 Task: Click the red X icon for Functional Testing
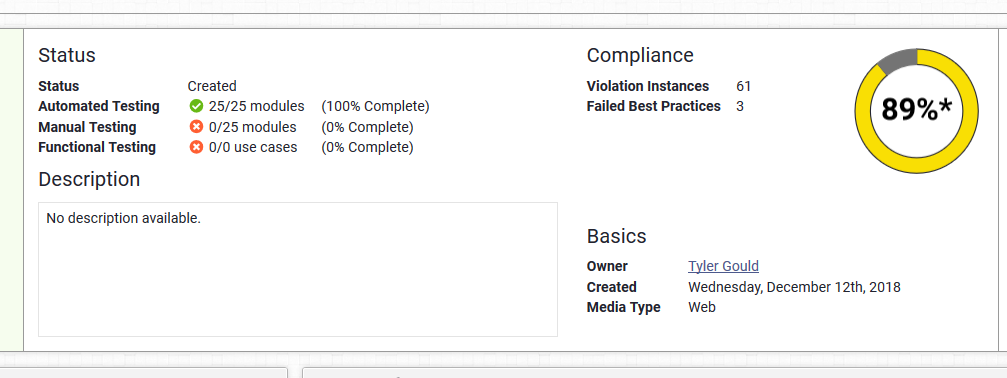coord(197,147)
